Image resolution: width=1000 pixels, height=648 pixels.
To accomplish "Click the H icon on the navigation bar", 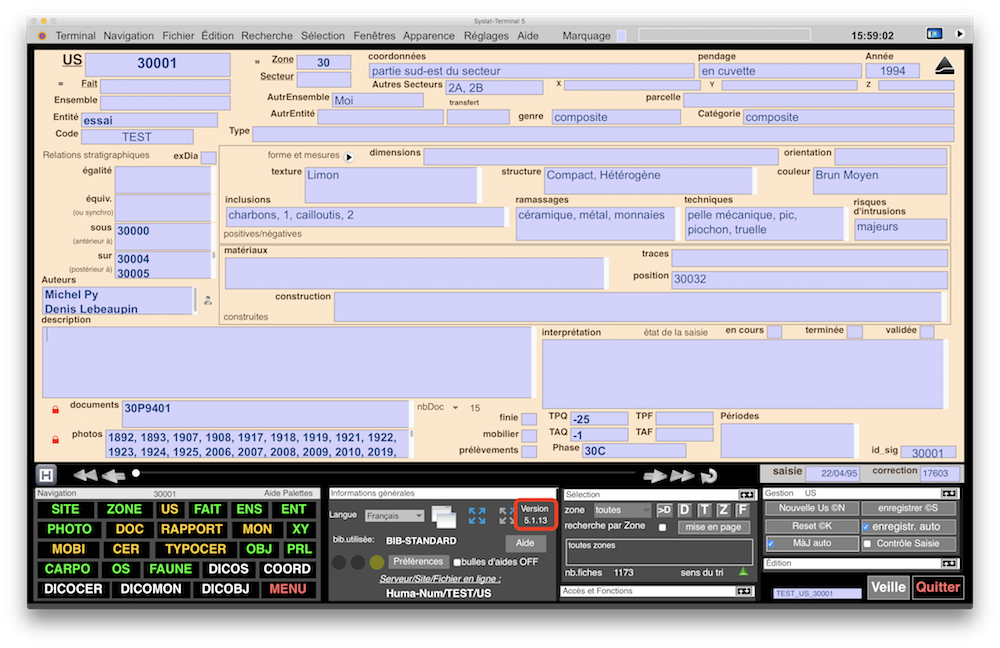I will coord(46,475).
